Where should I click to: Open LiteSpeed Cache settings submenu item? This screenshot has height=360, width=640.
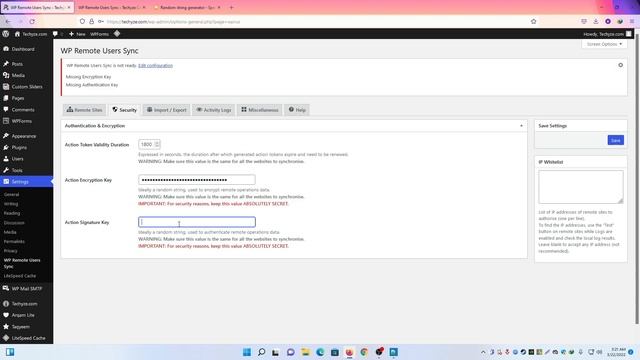pos(20,276)
